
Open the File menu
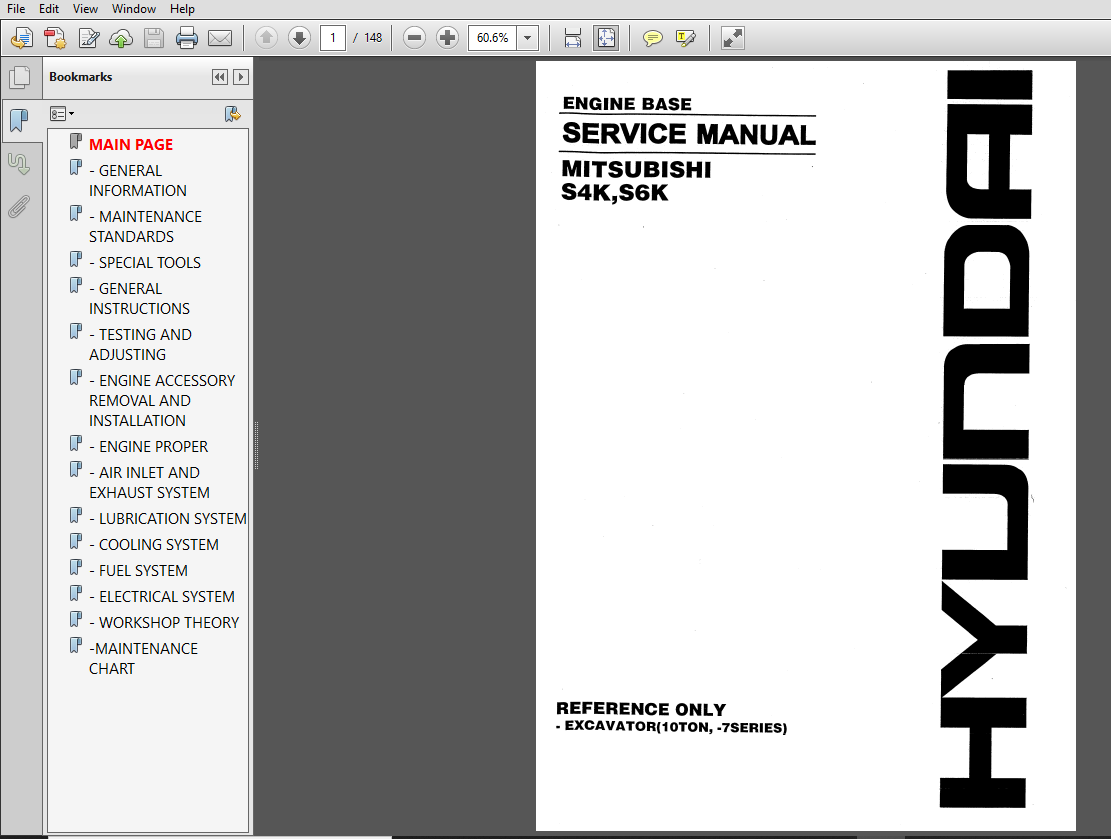(16, 9)
